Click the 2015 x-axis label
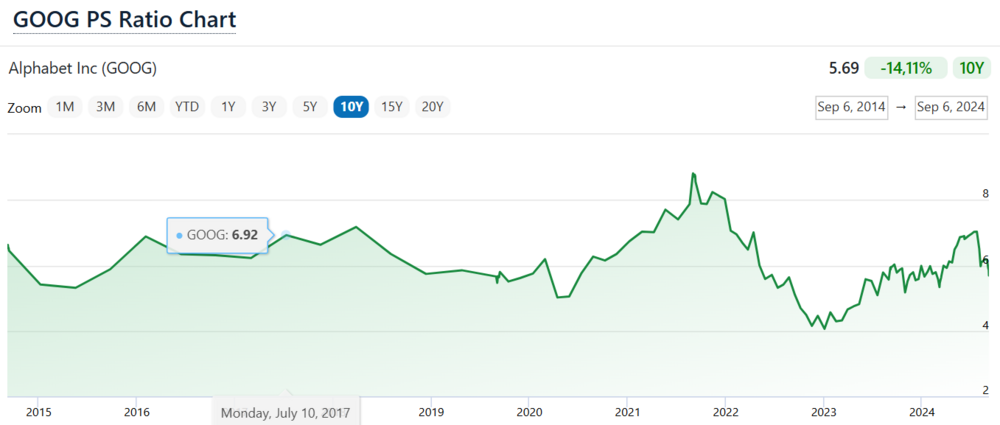 click(38, 412)
